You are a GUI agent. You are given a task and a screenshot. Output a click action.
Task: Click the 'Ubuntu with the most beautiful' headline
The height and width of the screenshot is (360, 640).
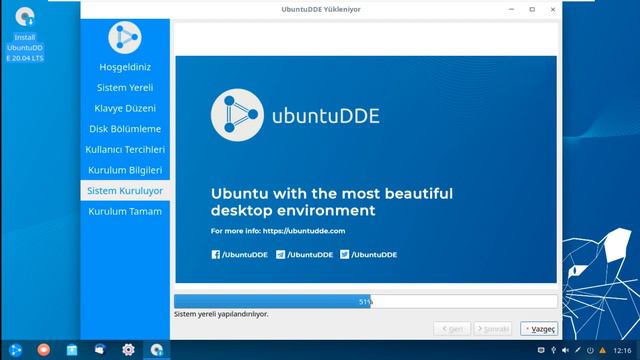point(331,193)
